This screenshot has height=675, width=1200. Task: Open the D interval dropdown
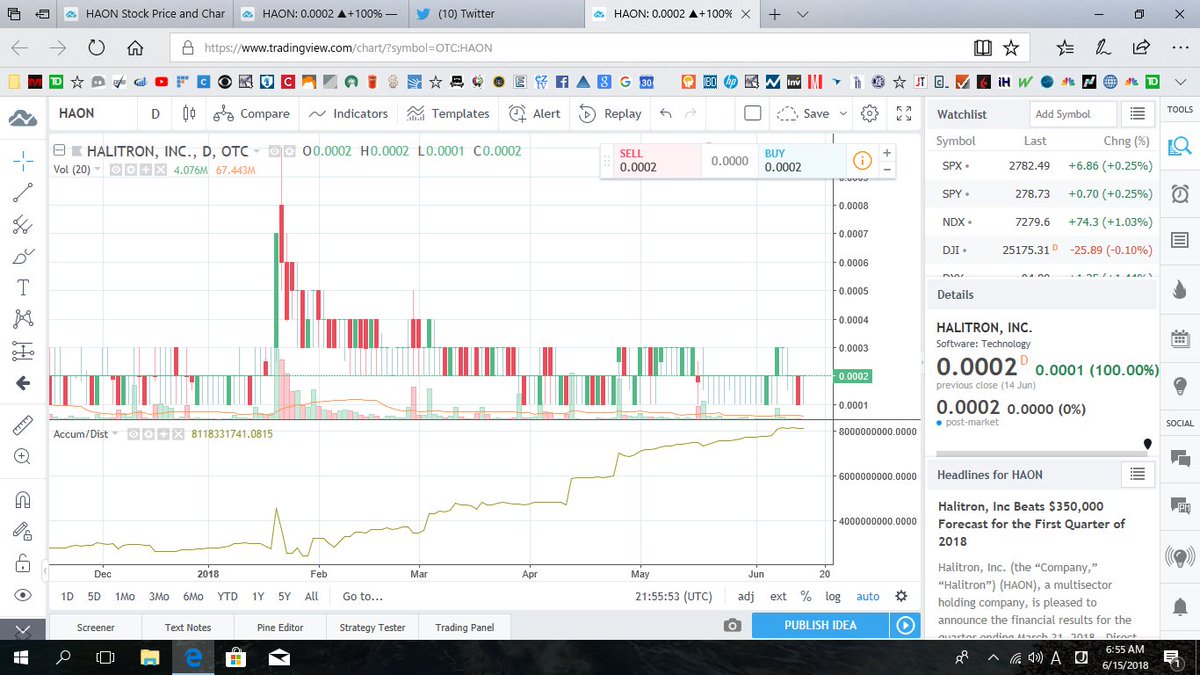coord(155,114)
